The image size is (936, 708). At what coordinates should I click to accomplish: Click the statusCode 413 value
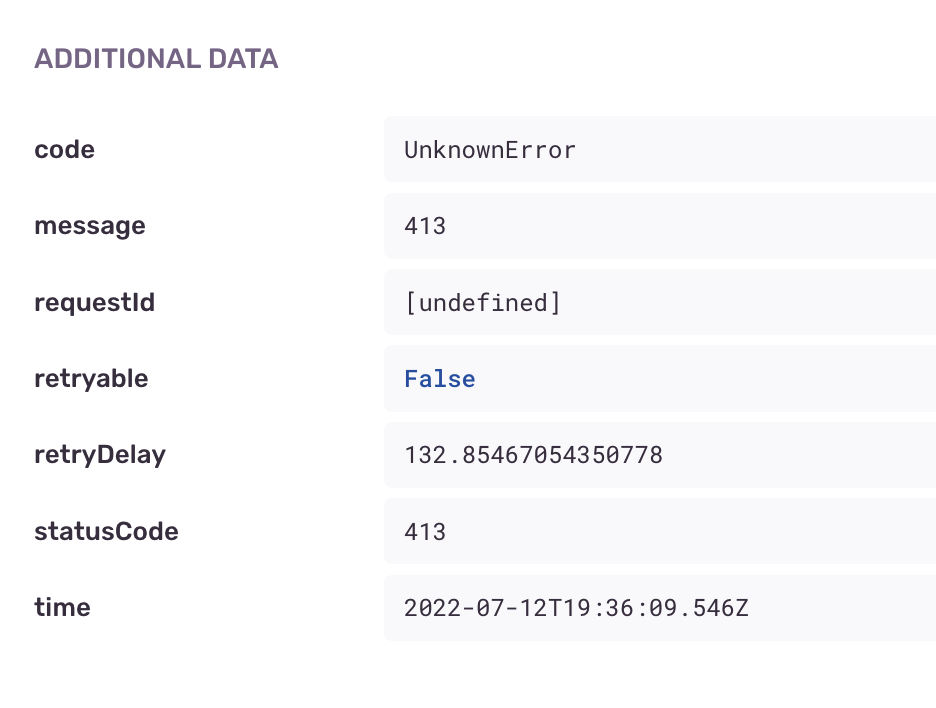[424, 531]
